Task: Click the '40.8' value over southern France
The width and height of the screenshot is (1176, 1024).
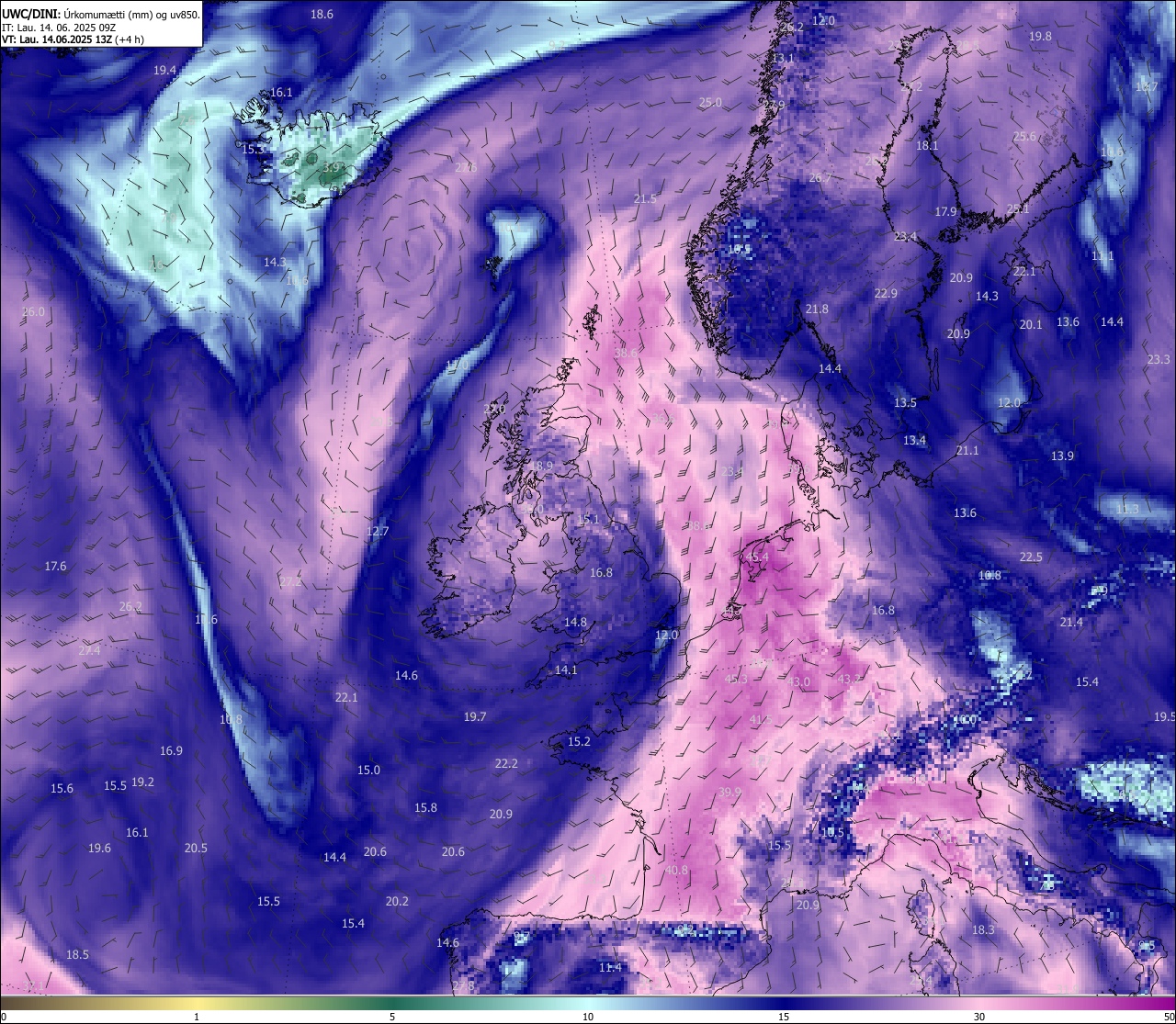Action: coord(676,871)
